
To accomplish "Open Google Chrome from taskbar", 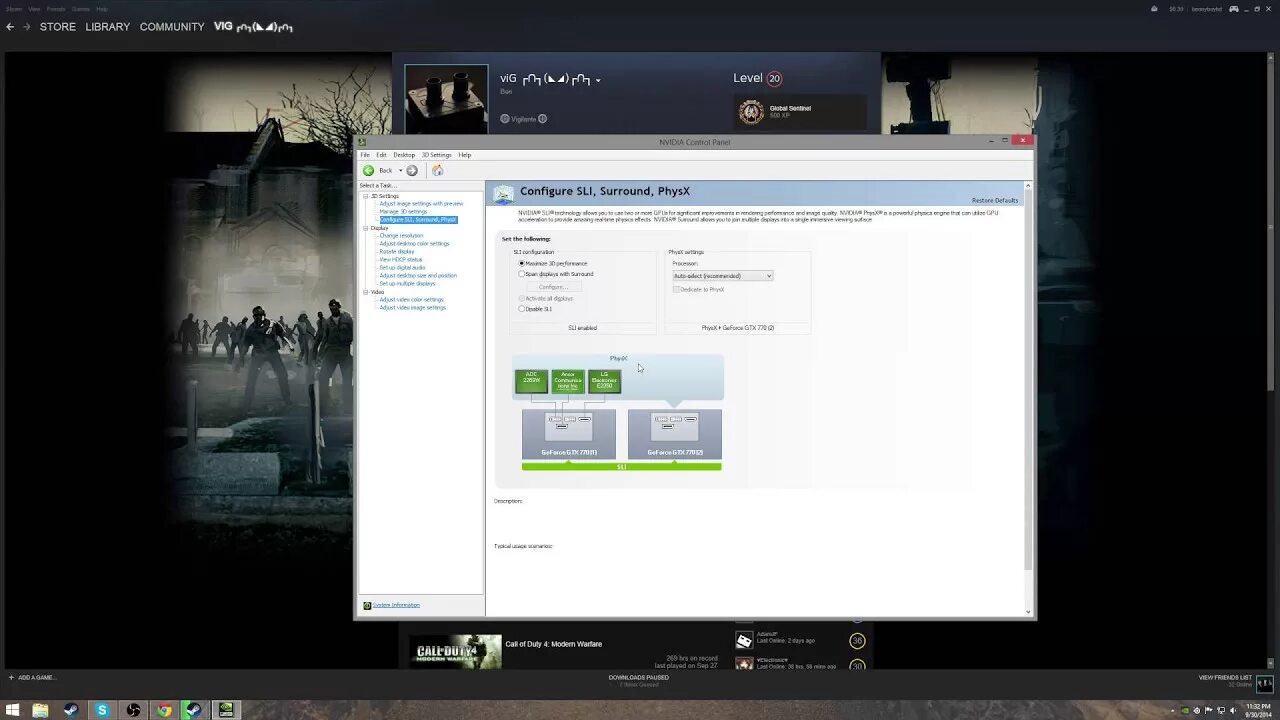I will pyautogui.click(x=164, y=710).
